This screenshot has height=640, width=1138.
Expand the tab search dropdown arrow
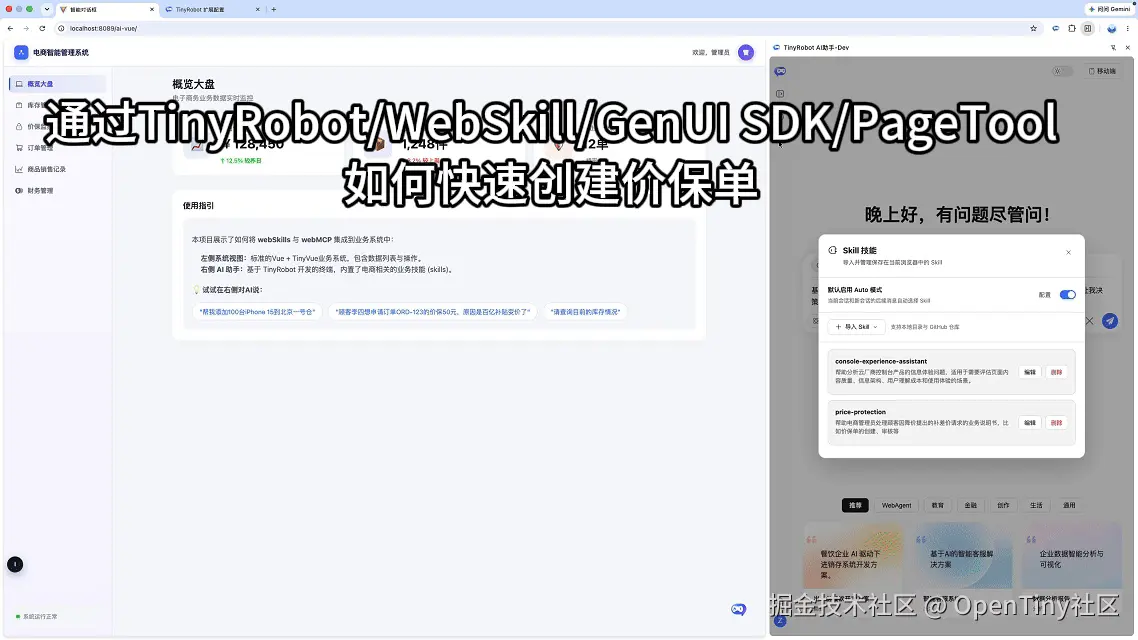46,9
